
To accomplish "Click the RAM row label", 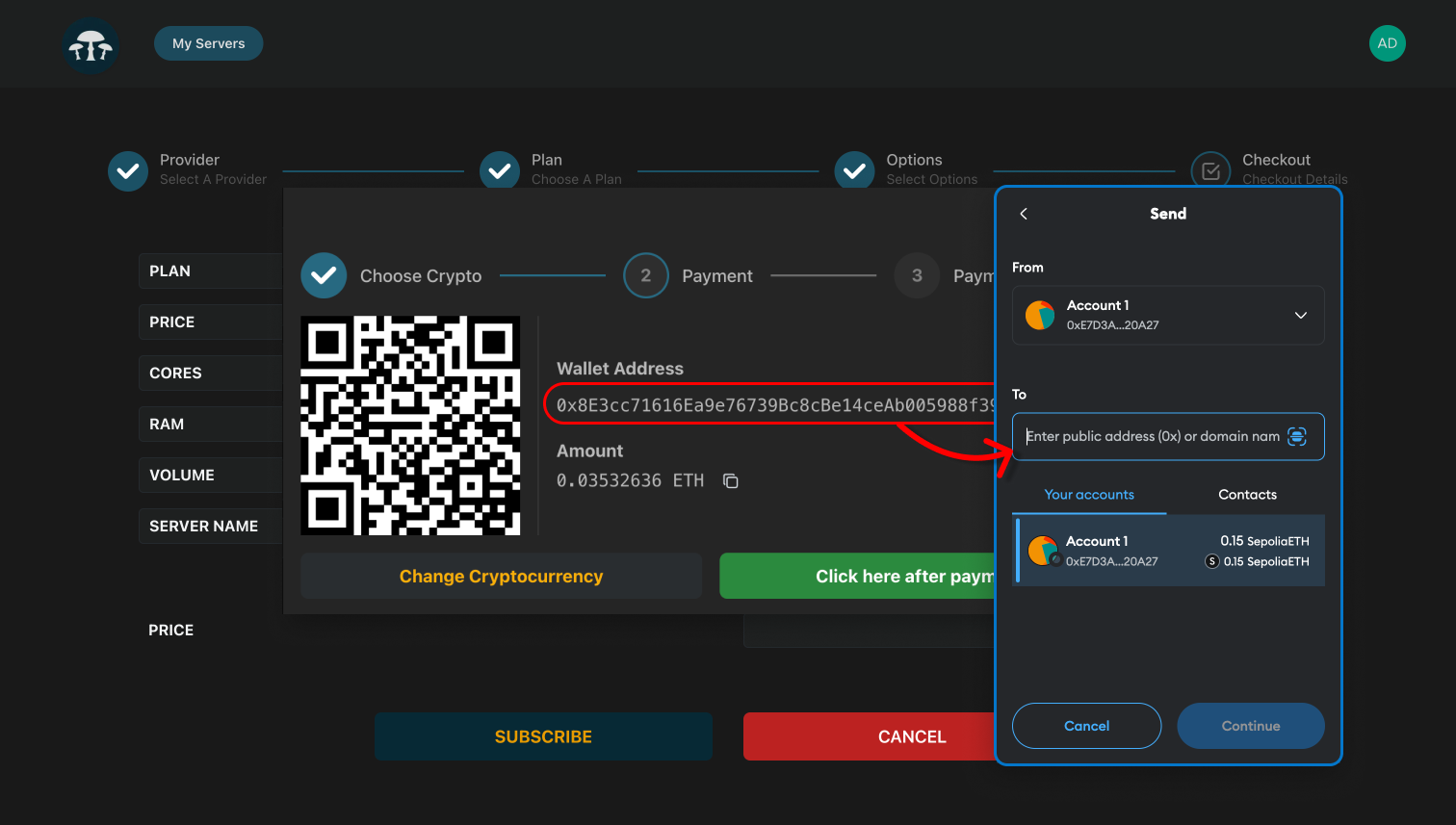I will tap(167, 425).
